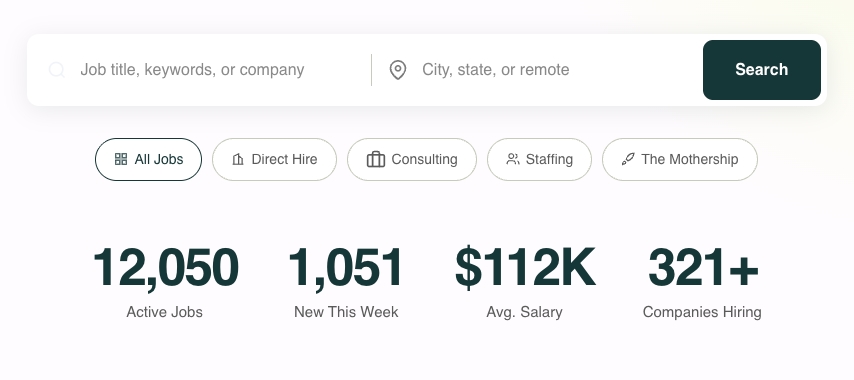
Task: Select The Mothership filter
Action: pos(680,160)
